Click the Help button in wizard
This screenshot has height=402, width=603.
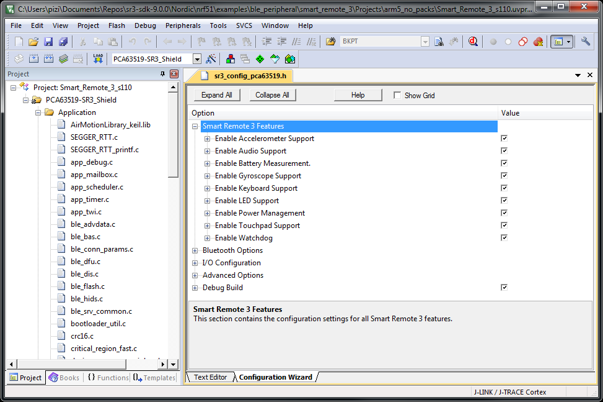point(358,95)
